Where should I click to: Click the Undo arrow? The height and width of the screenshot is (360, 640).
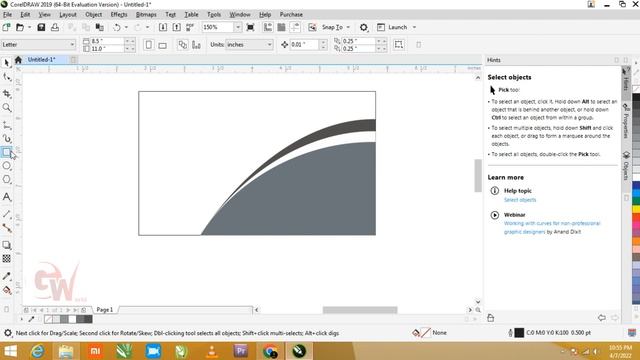[117, 27]
